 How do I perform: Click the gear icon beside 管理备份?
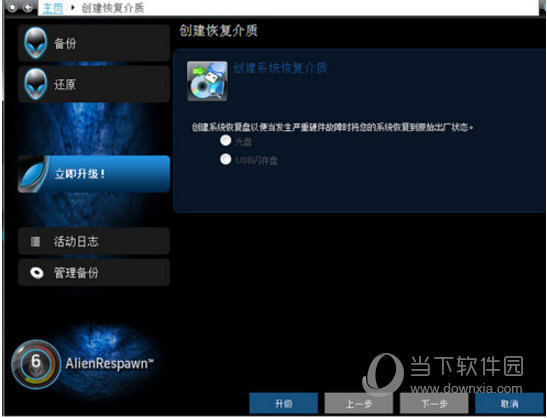tap(36, 273)
